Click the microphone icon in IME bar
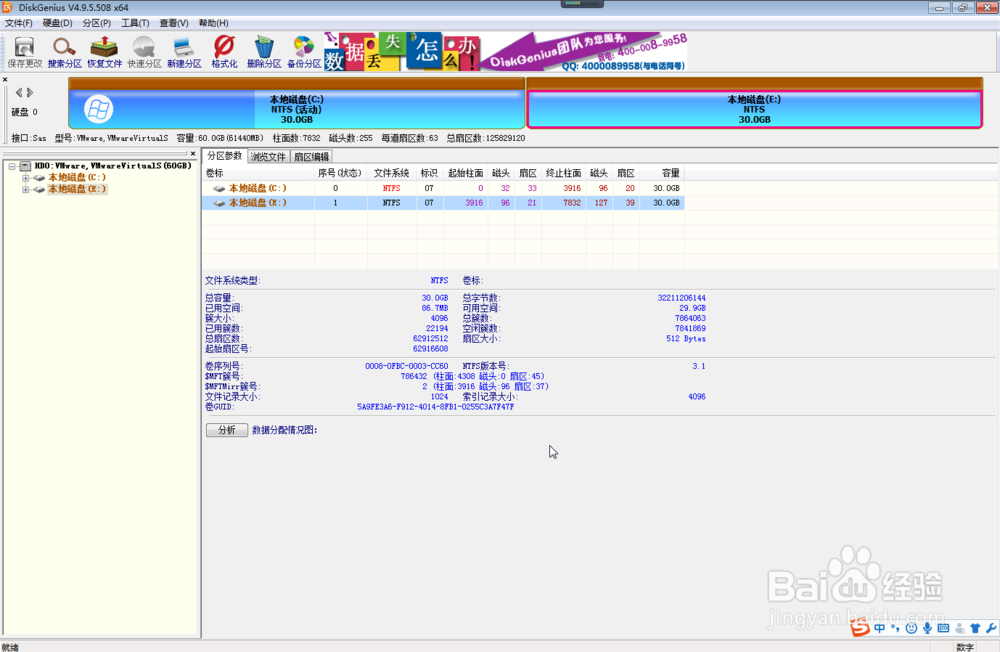The height and width of the screenshot is (652, 1000). [x=927, y=628]
